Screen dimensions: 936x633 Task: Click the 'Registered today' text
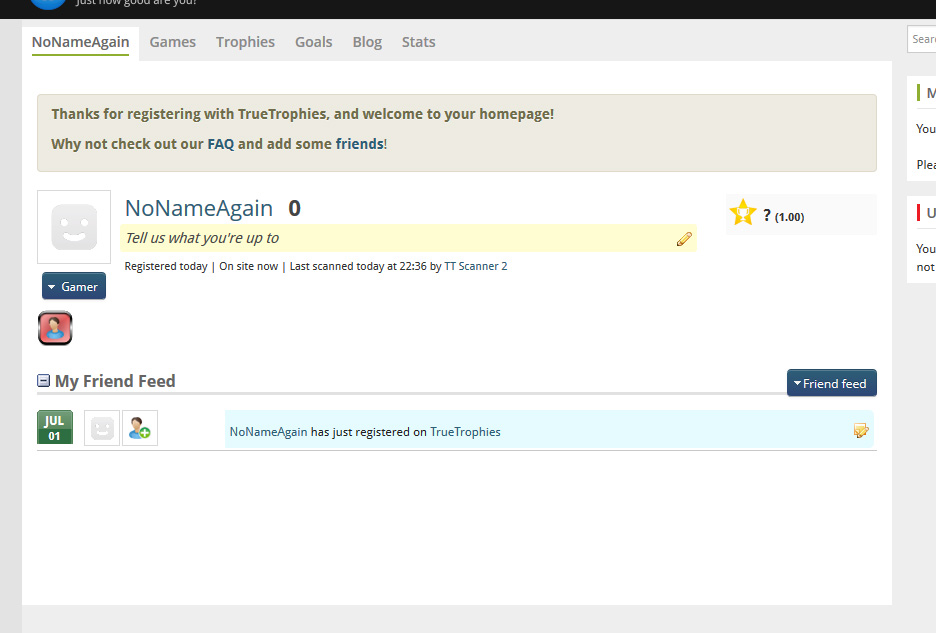(166, 266)
